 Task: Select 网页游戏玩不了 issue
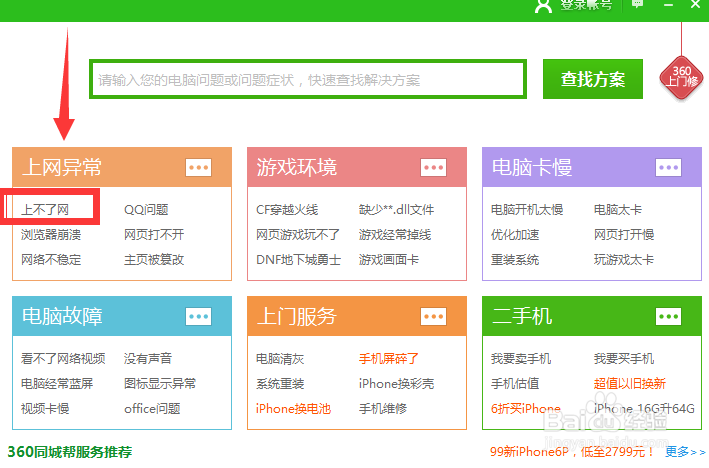(298, 235)
